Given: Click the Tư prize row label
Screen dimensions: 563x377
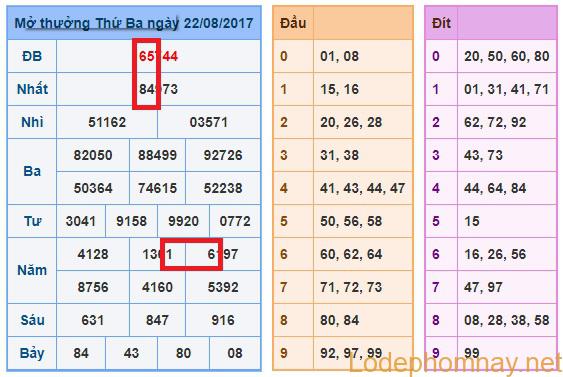Looking at the screenshot, I should point(32,221).
